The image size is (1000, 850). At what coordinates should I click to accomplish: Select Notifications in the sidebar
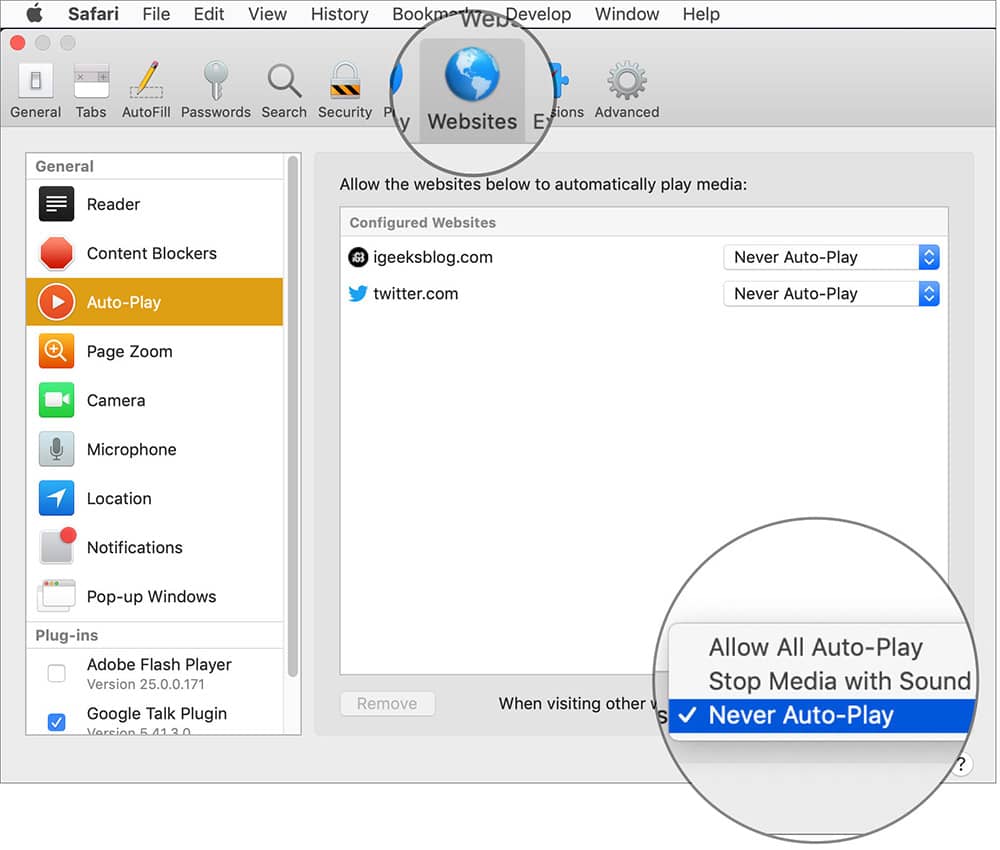(134, 547)
